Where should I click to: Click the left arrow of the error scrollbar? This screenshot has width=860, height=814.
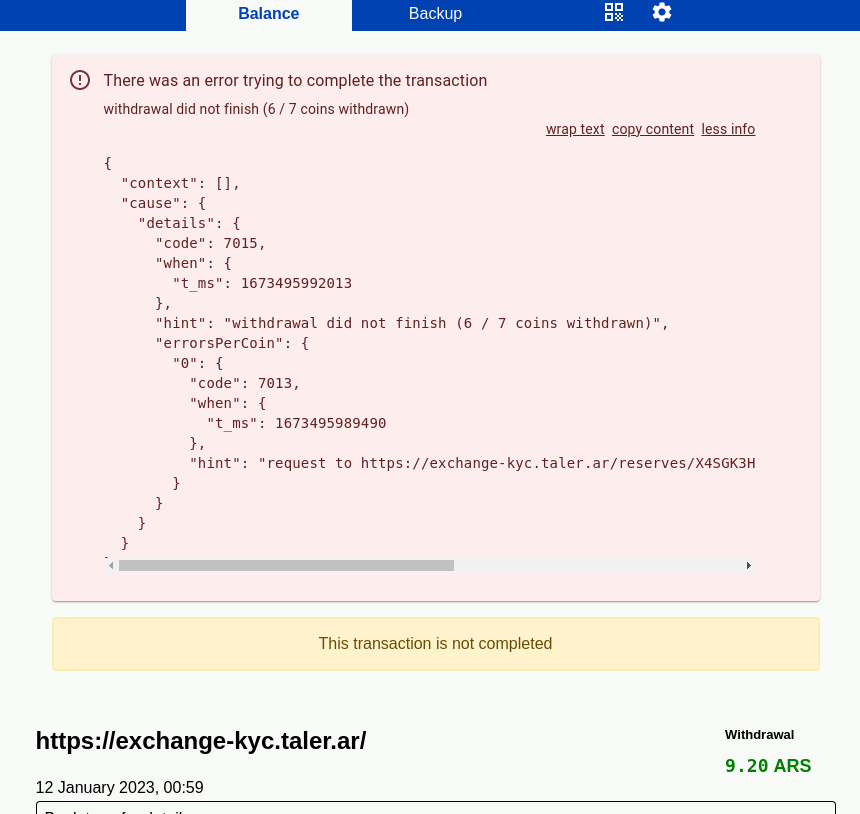click(110, 566)
